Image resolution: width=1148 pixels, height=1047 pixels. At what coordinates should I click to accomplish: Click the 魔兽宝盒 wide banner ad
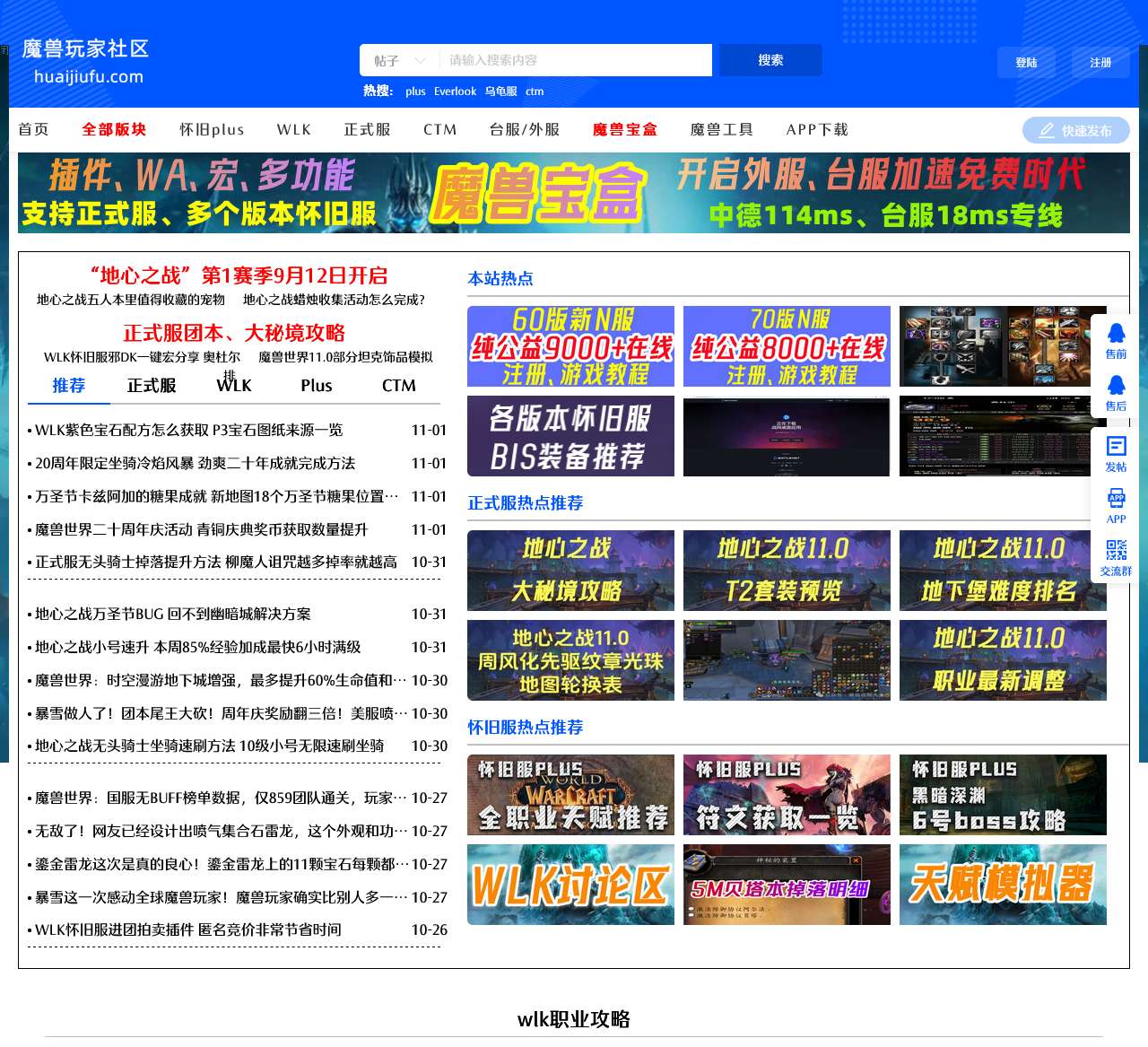pos(574,193)
